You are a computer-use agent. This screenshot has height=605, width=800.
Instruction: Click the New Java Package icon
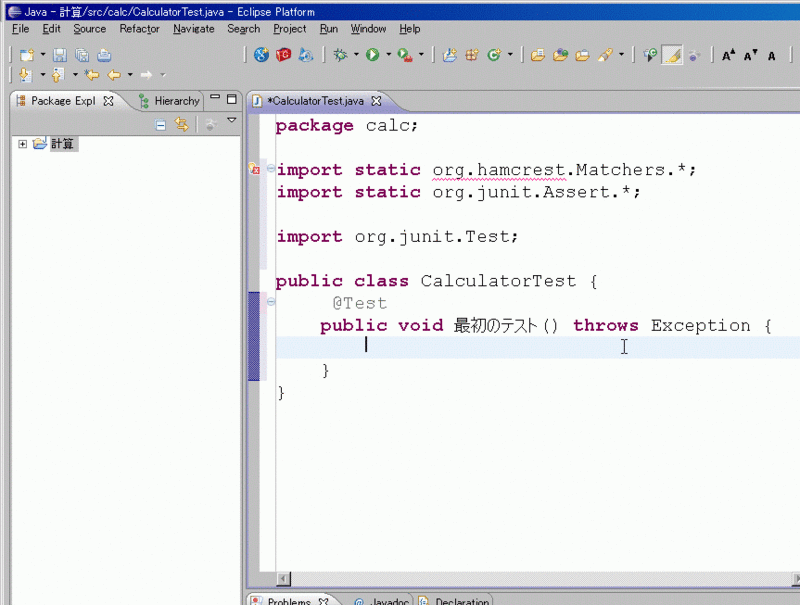pyautogui.click(x=472, y=55)
